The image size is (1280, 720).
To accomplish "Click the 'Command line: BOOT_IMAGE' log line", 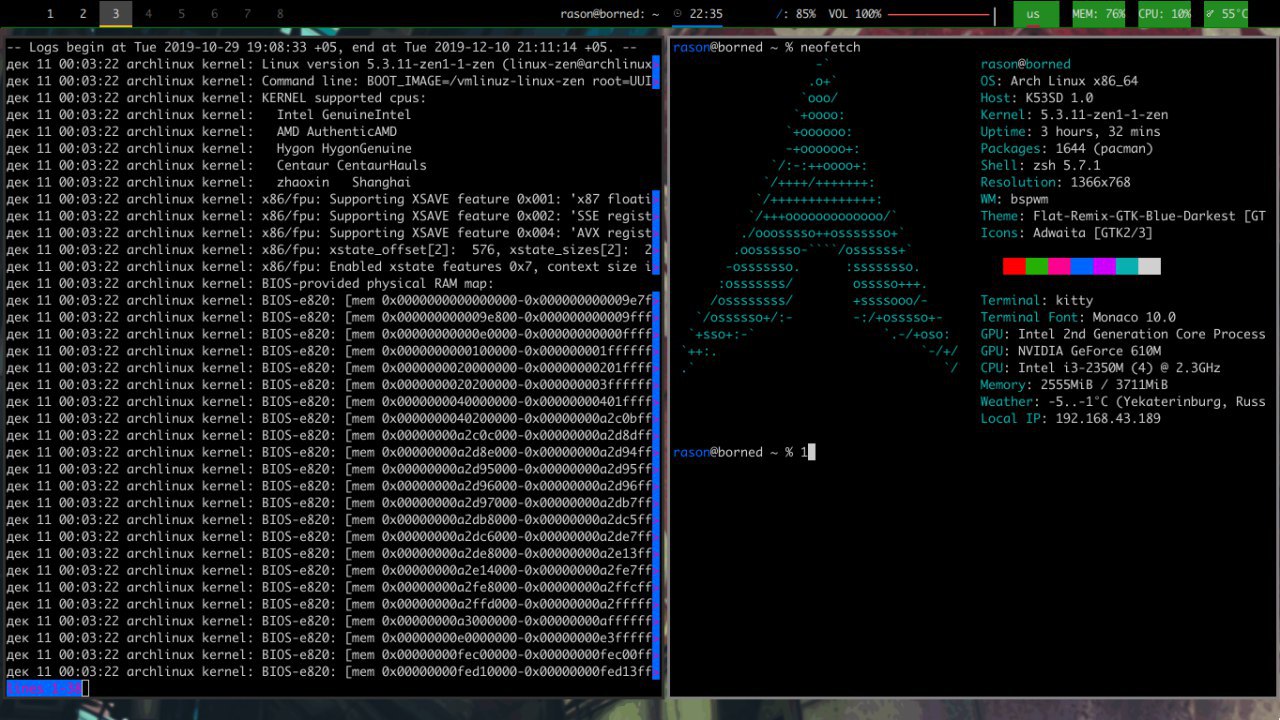I will [329, 81].
